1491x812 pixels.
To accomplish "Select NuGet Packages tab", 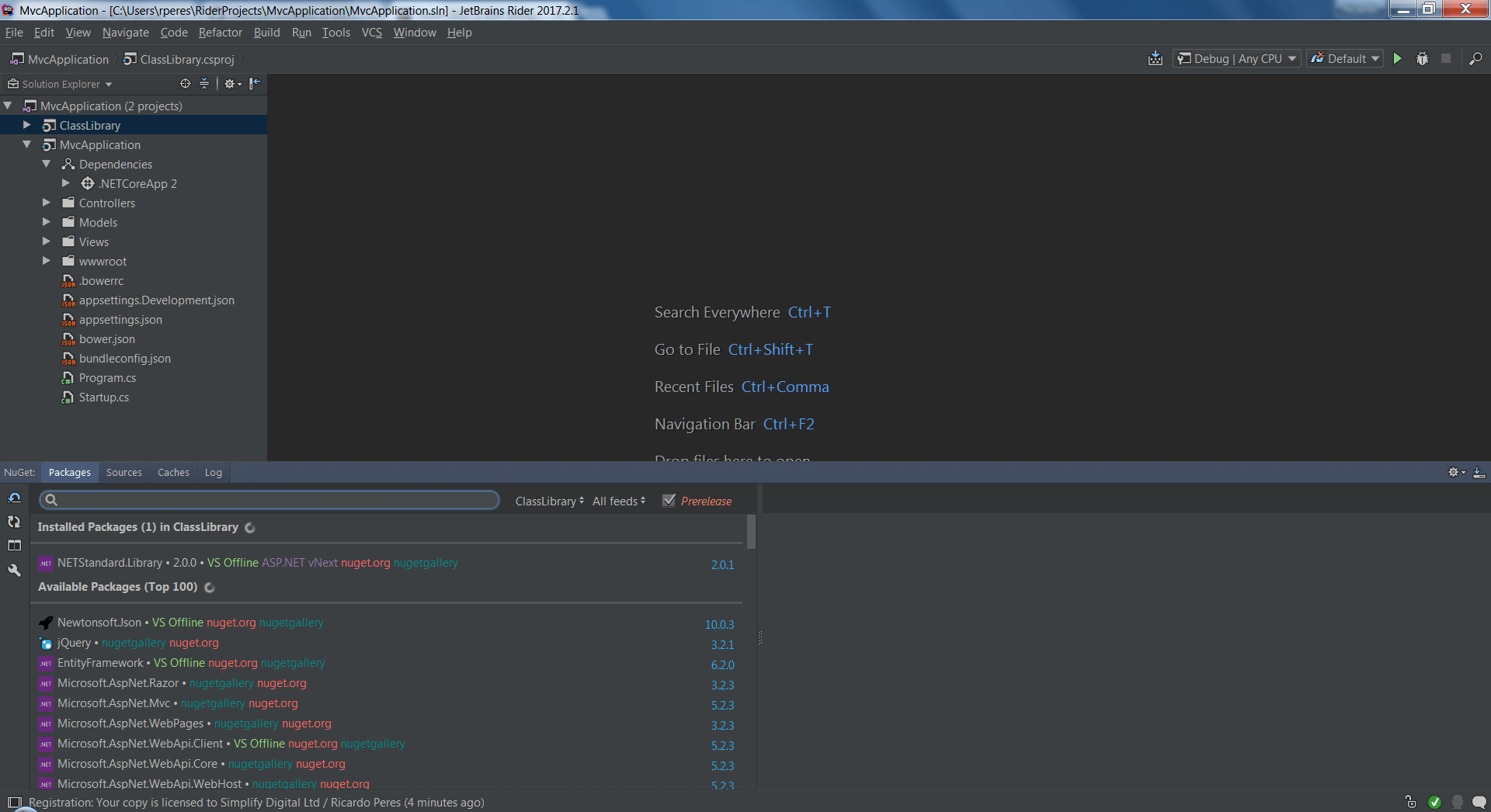I will tap(70, 472).
